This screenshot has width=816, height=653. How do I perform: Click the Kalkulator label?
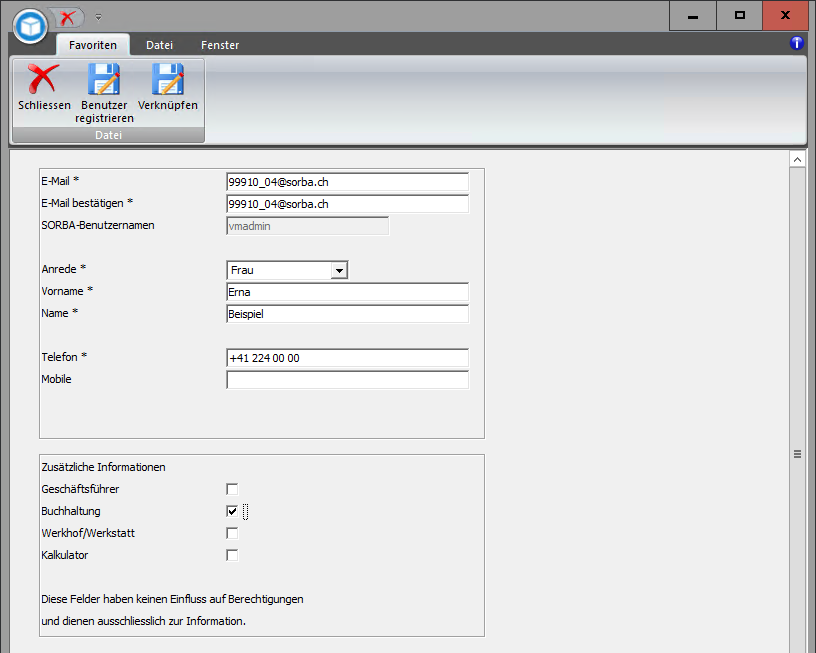(x=65, y=555)
